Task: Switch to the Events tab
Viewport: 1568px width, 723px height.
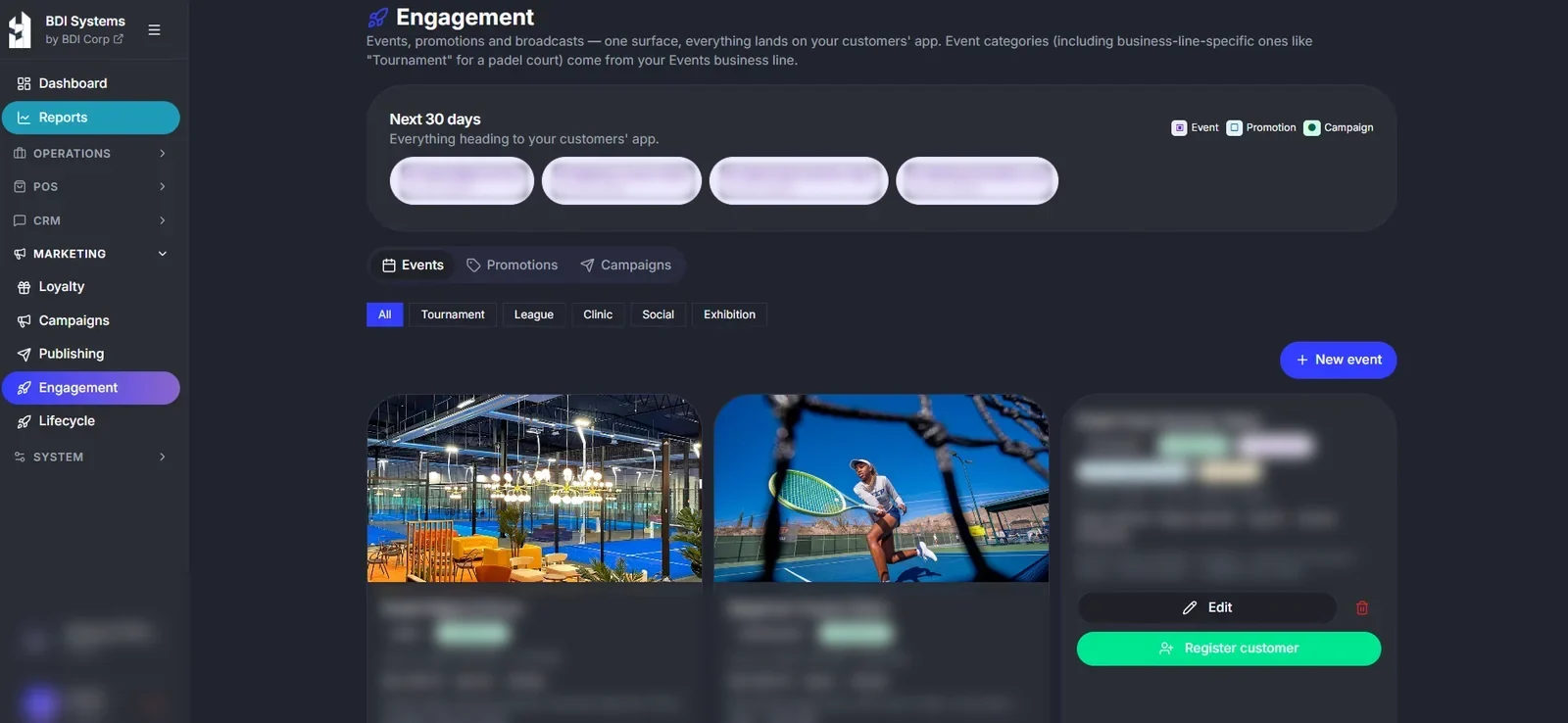Action: [413, 265]
